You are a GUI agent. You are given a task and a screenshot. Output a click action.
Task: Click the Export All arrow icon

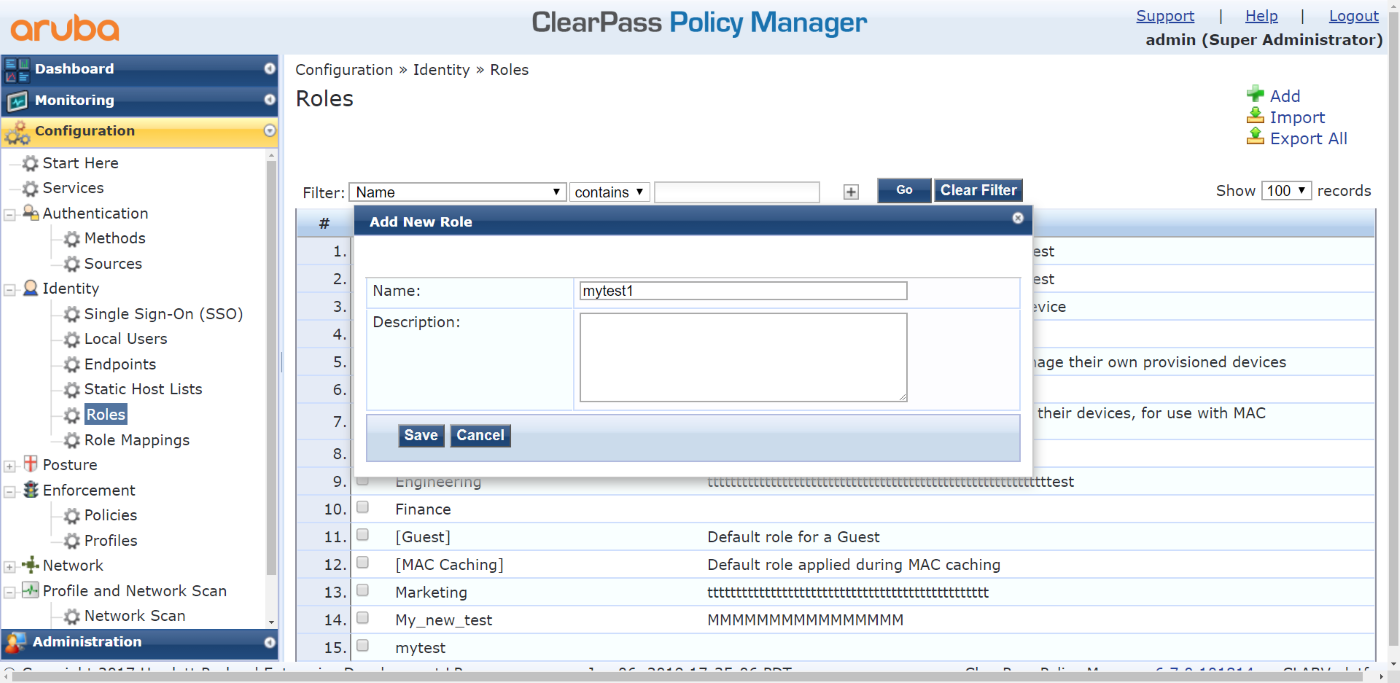coord(1255,137)
